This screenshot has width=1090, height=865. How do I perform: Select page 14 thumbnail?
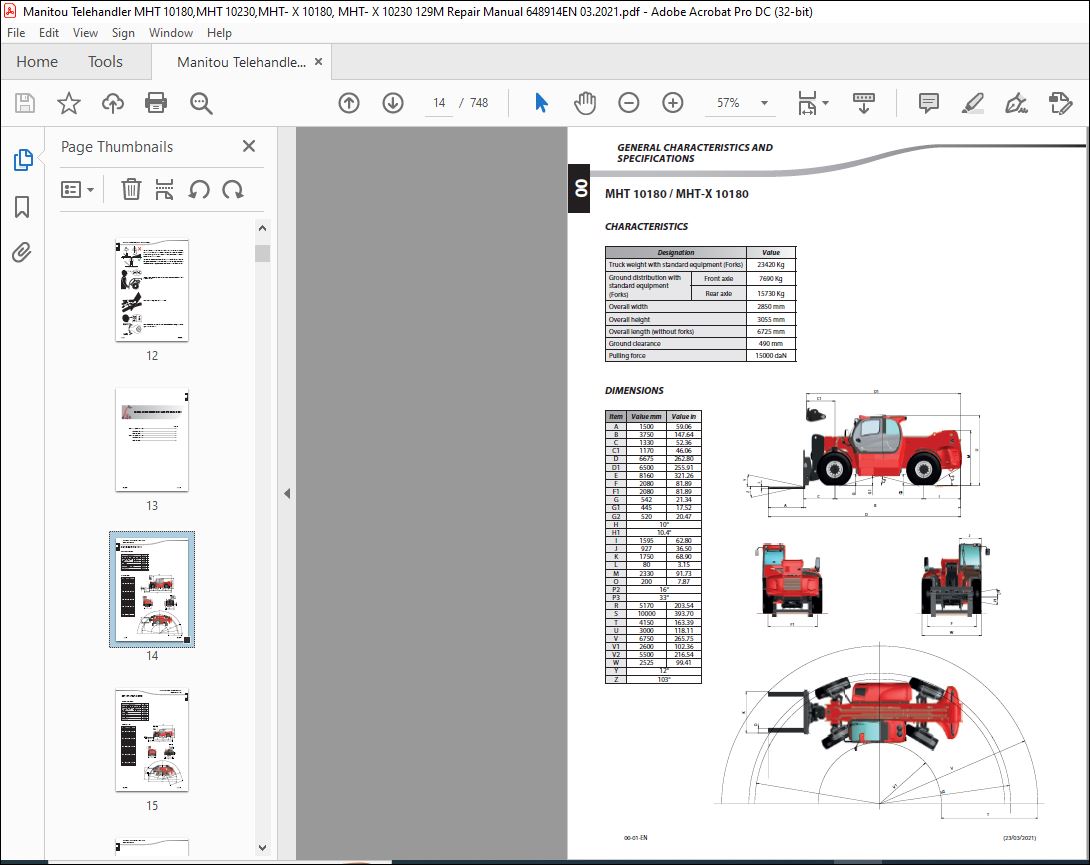[152, 590]
